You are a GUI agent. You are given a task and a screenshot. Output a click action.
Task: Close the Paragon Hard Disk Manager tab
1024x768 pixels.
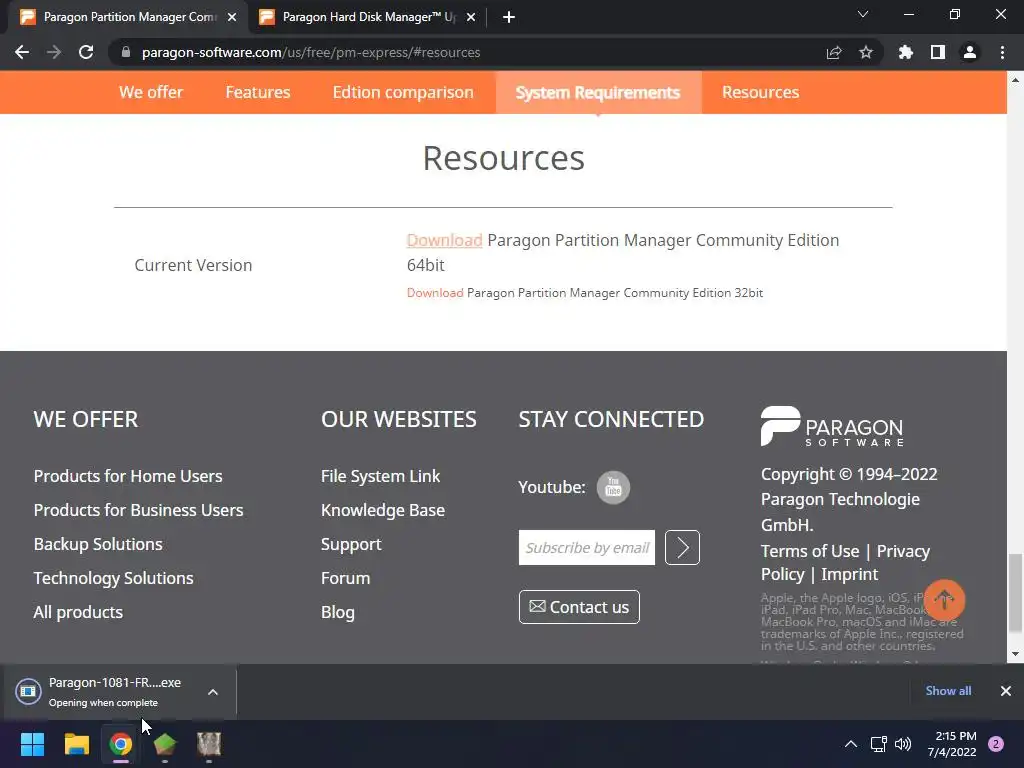point(471,18)
